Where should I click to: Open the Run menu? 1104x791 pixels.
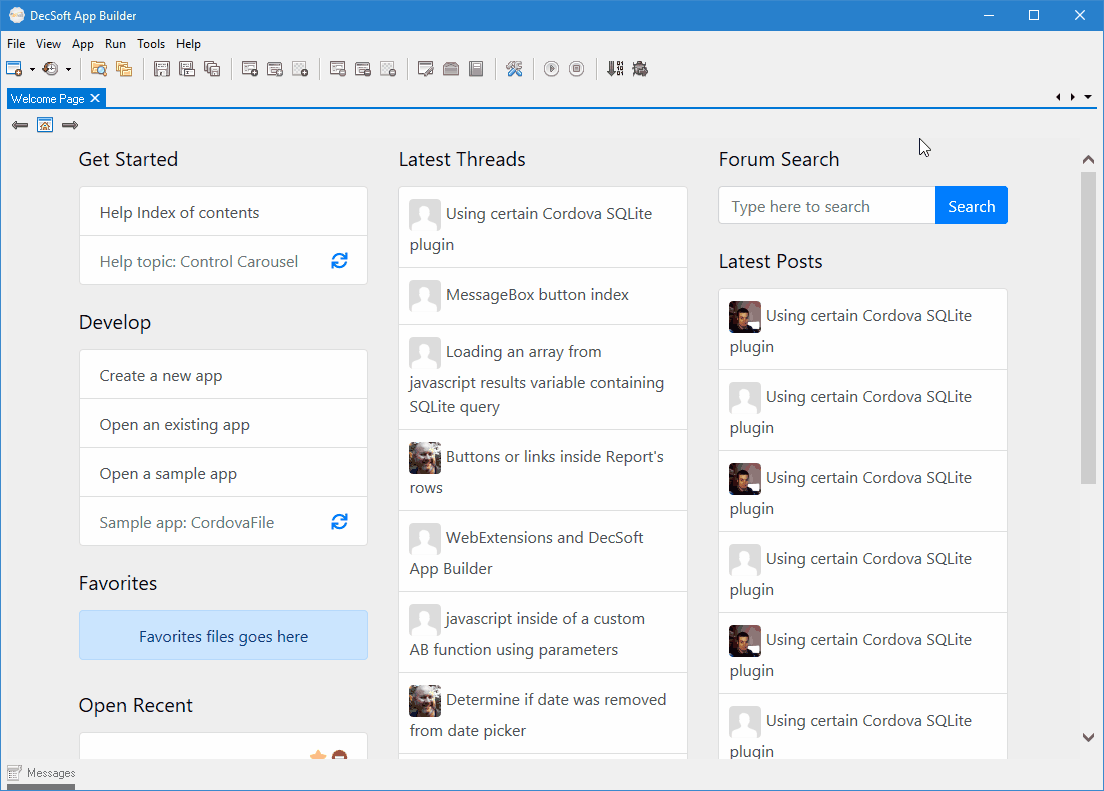click(x=115, y=44)
